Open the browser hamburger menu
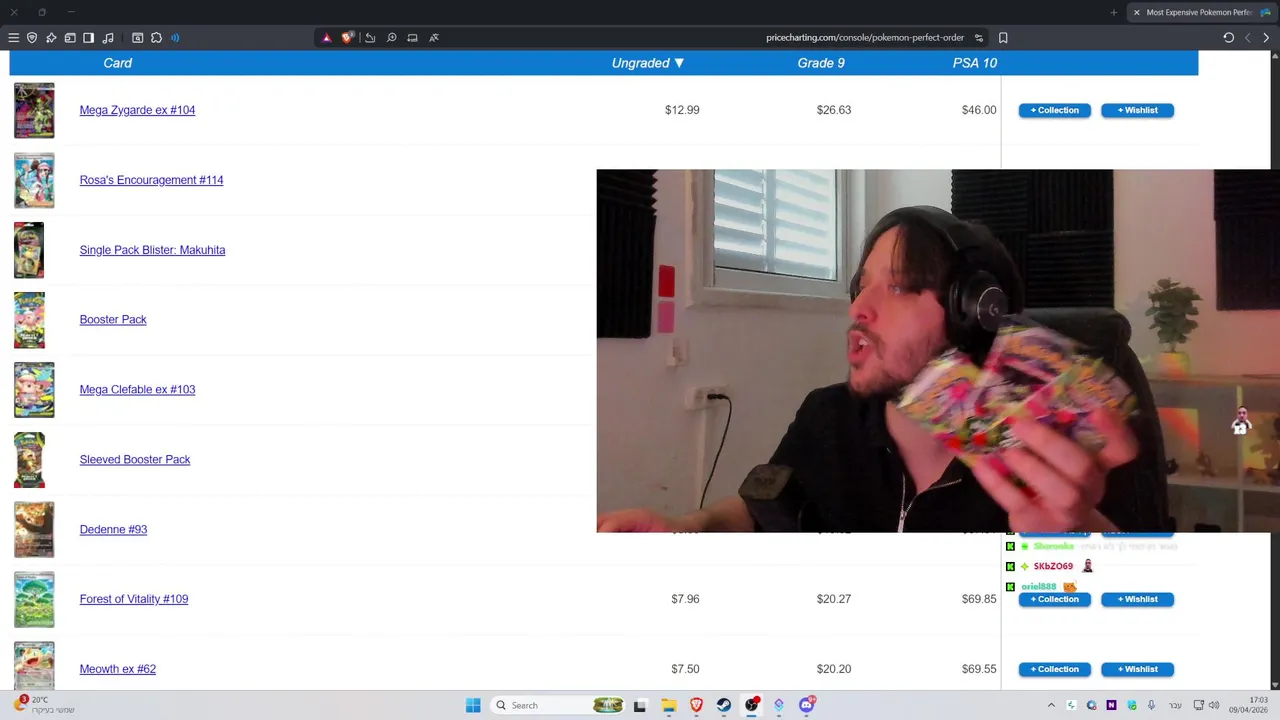1280x720 pixels. coord(14,38)
